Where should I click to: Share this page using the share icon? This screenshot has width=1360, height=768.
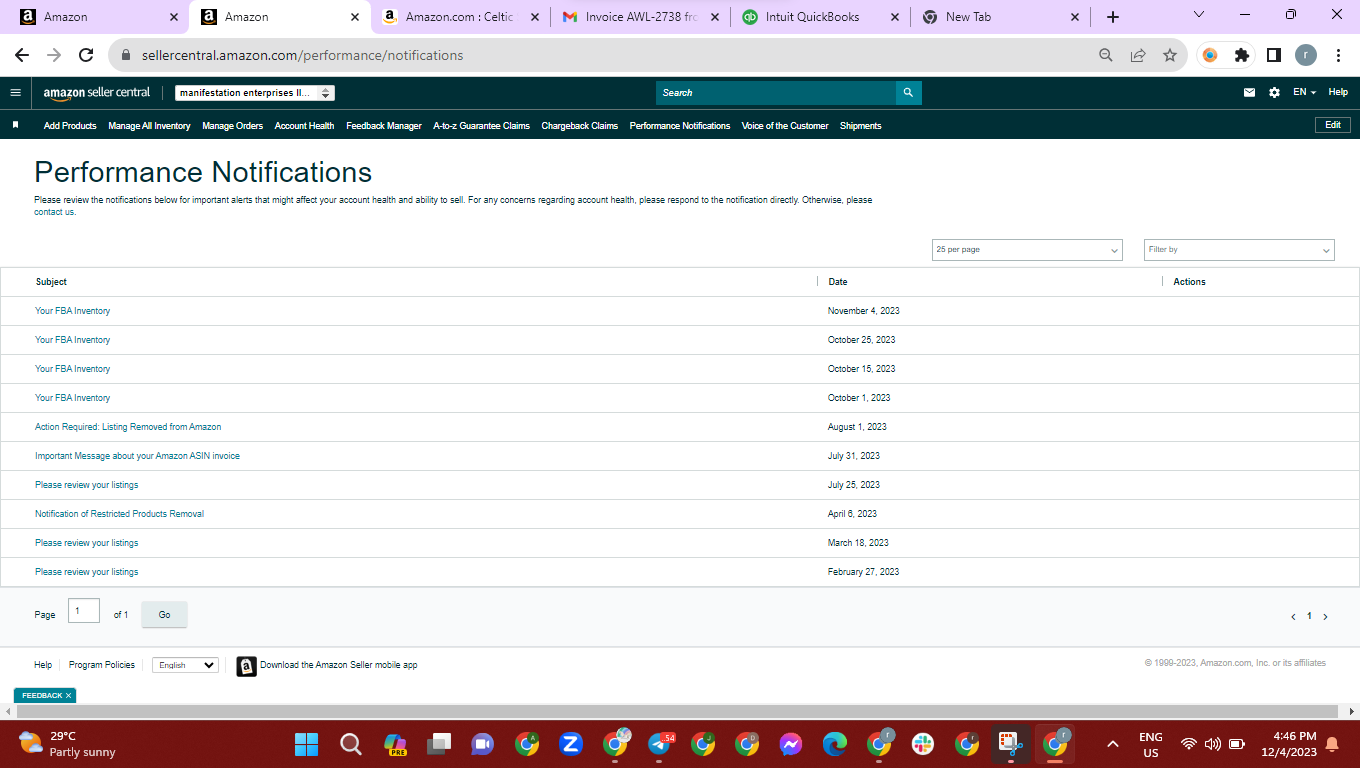[1138, 56]
